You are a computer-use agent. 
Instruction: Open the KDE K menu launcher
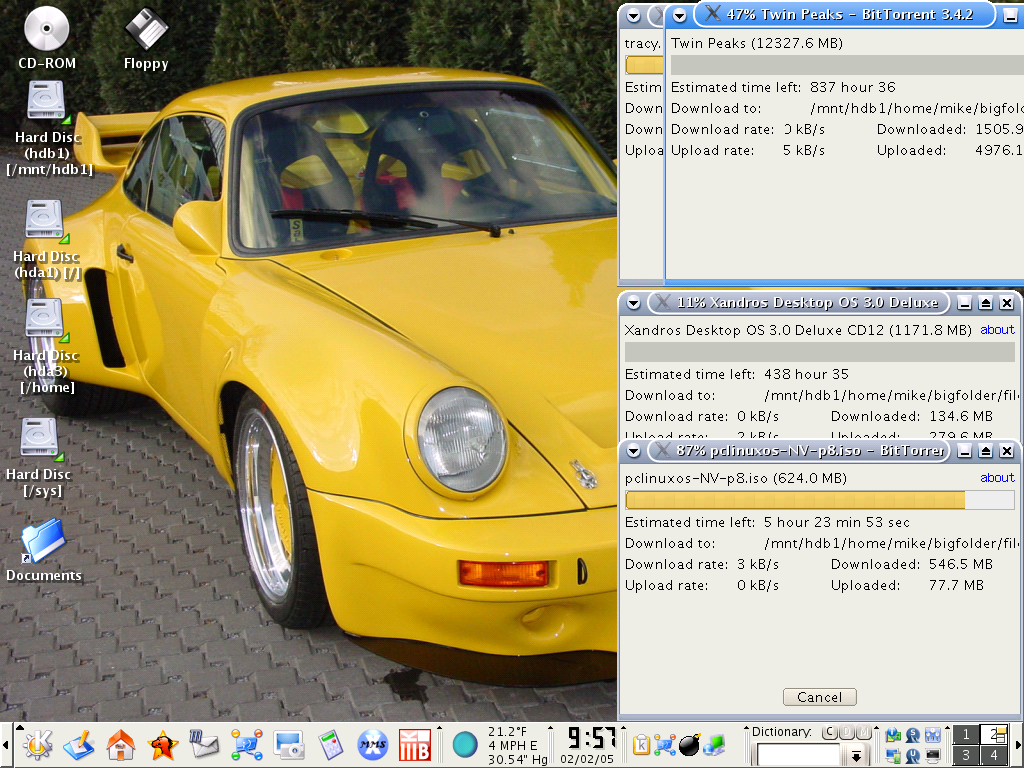pos(38,744)
